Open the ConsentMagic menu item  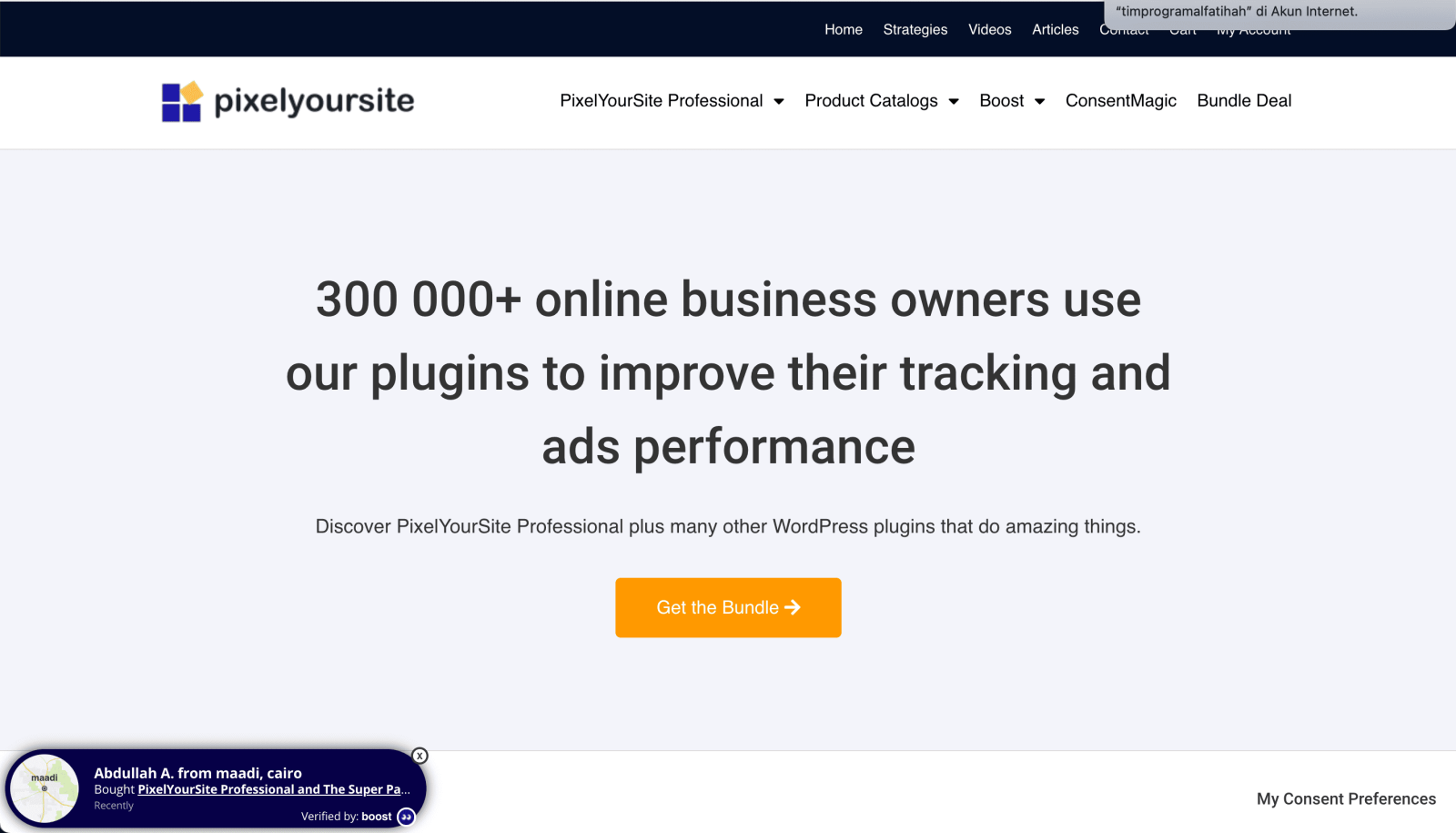[x=1120, y=101]
